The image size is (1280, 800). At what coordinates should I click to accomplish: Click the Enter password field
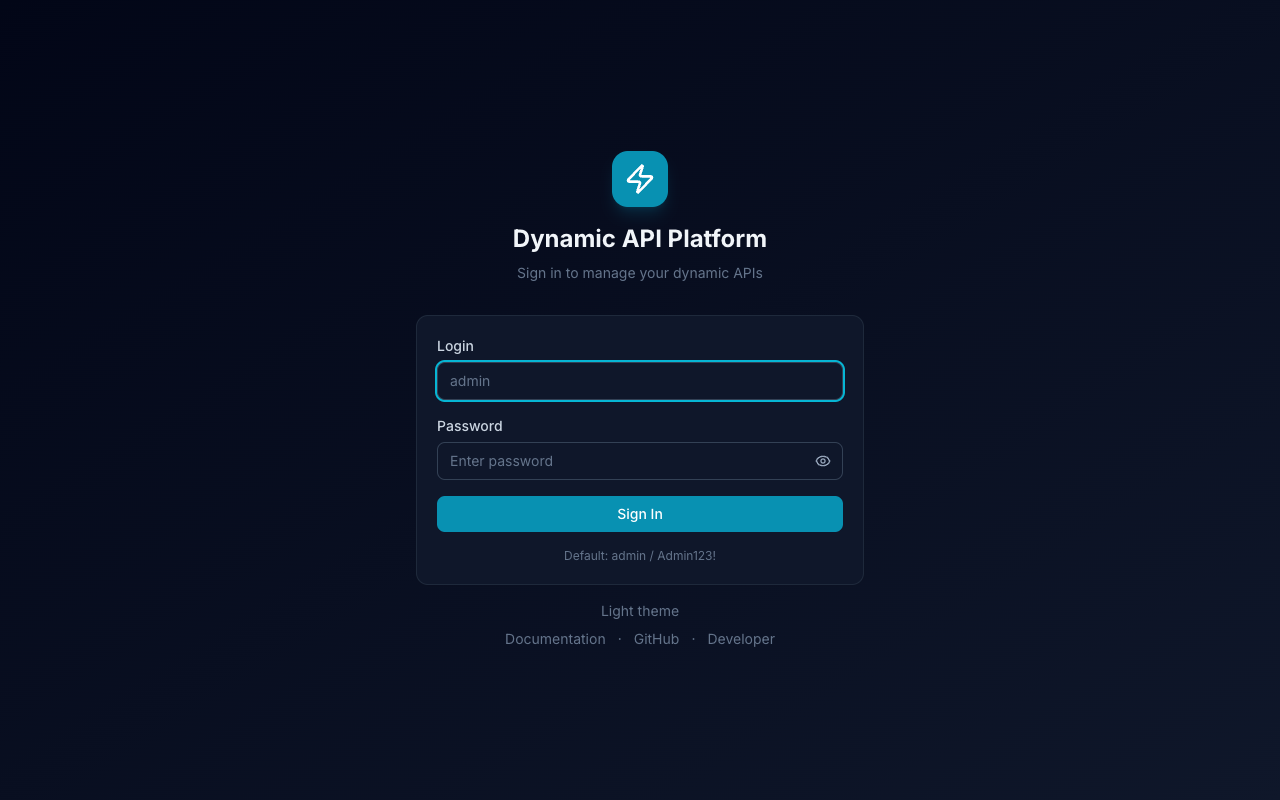(x=640, y=461)
